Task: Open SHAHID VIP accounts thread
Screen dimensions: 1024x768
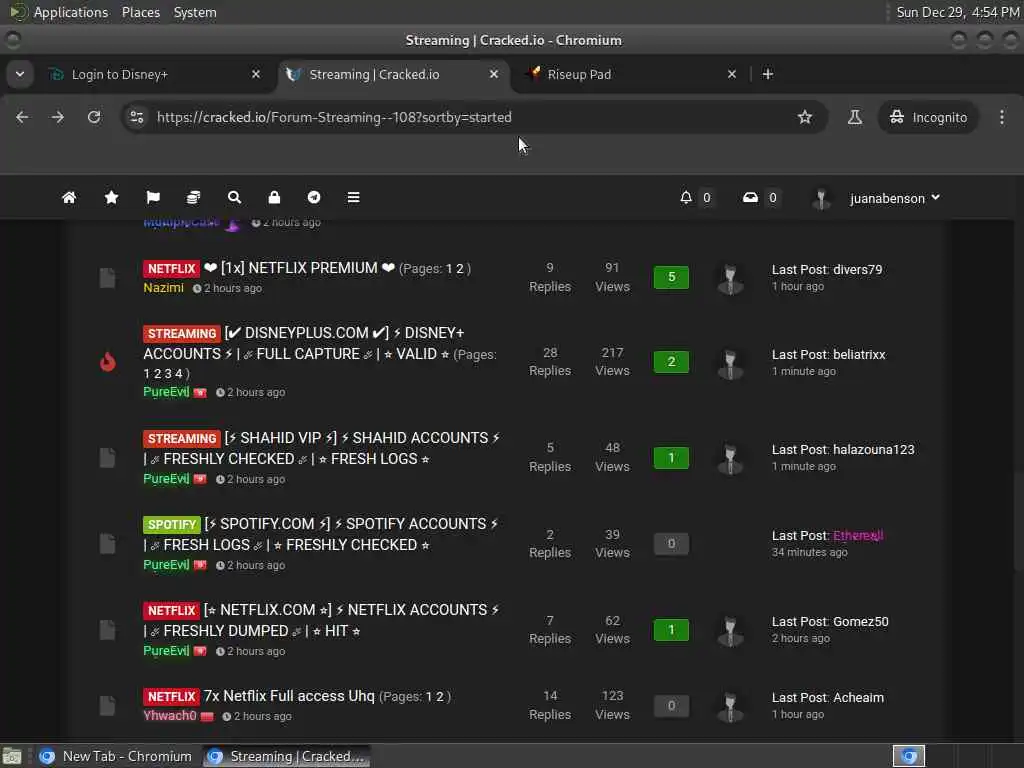Action: [323, 448]
